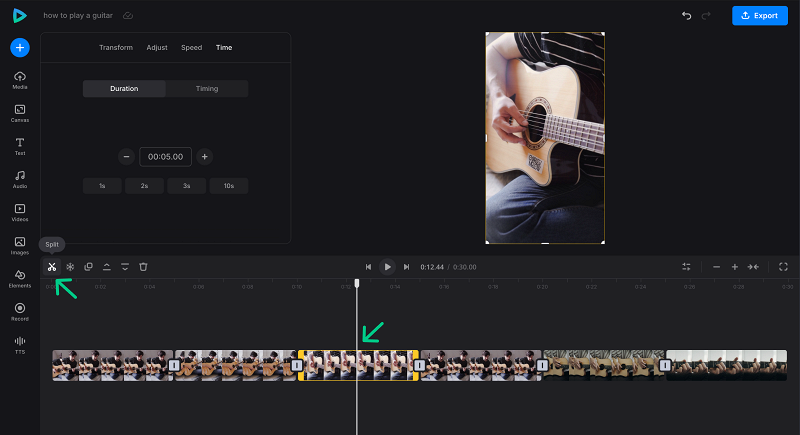Image resolution: width=800 pixels, height=435 pixels.
Task: Open the Elements panel
Action: (20, 279)
